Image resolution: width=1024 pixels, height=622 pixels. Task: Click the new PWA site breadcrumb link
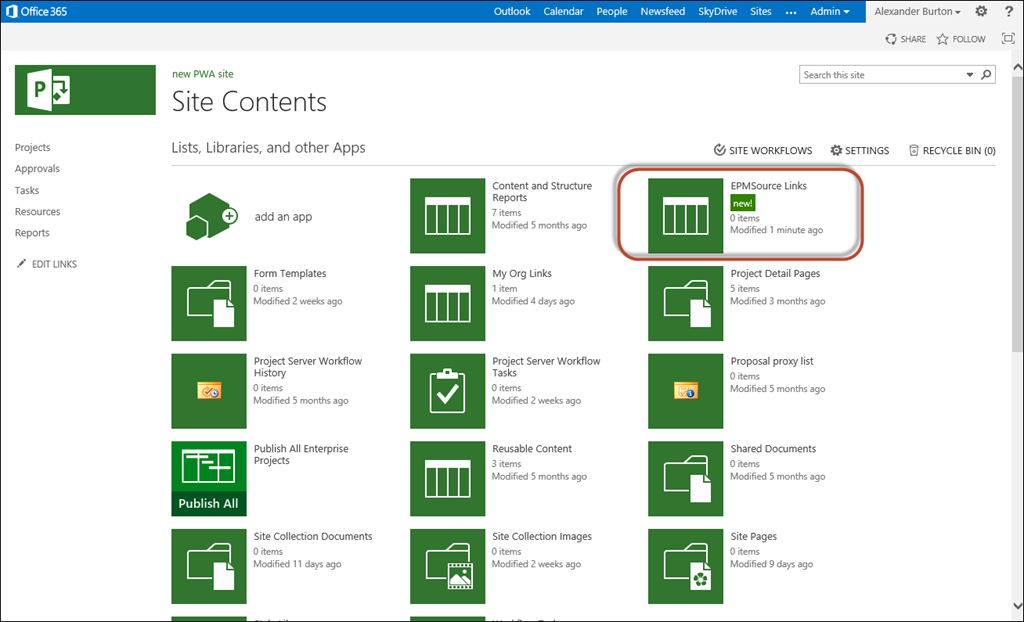(202, 74)
